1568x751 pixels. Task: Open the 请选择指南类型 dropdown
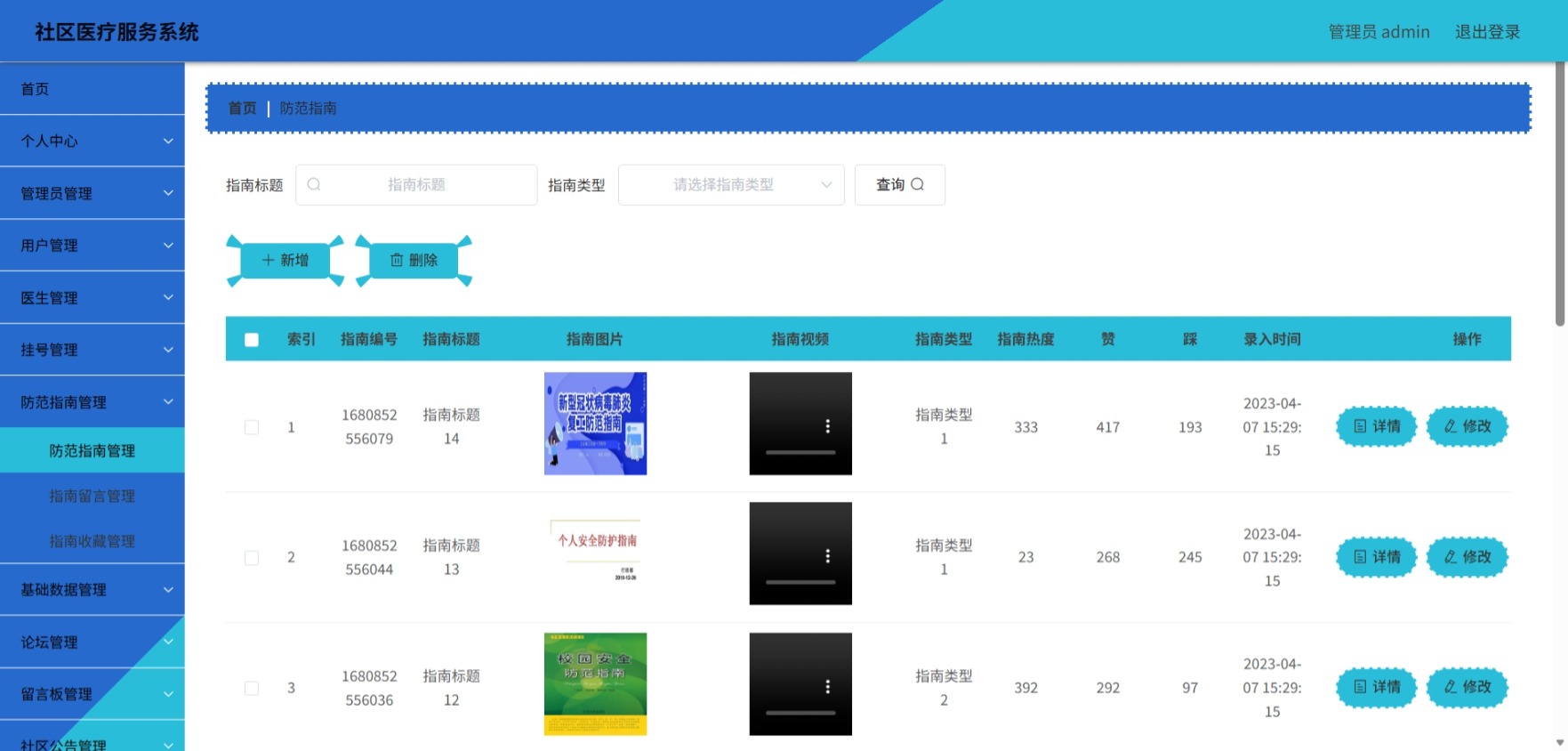point(731,184)
